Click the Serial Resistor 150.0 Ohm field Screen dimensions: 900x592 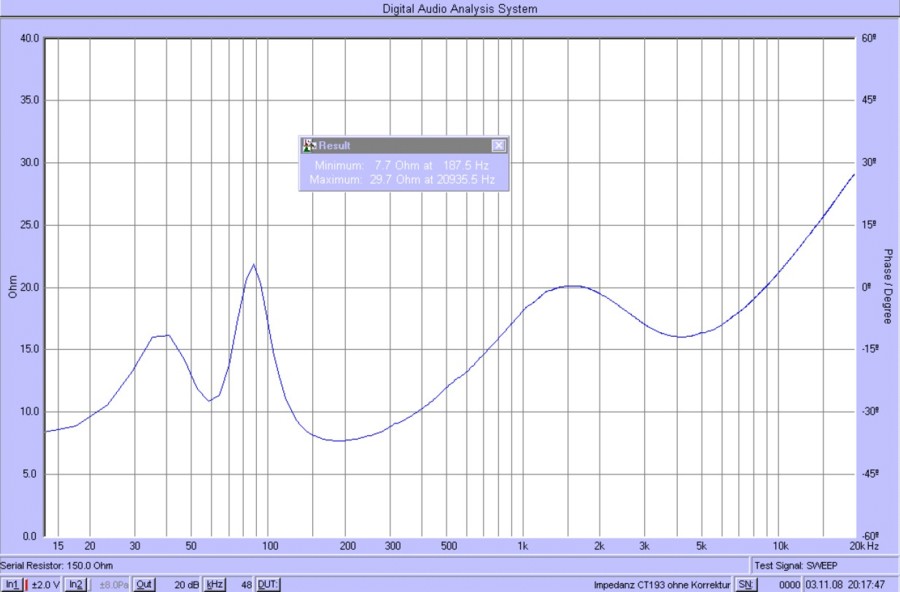tap(50, 566)
